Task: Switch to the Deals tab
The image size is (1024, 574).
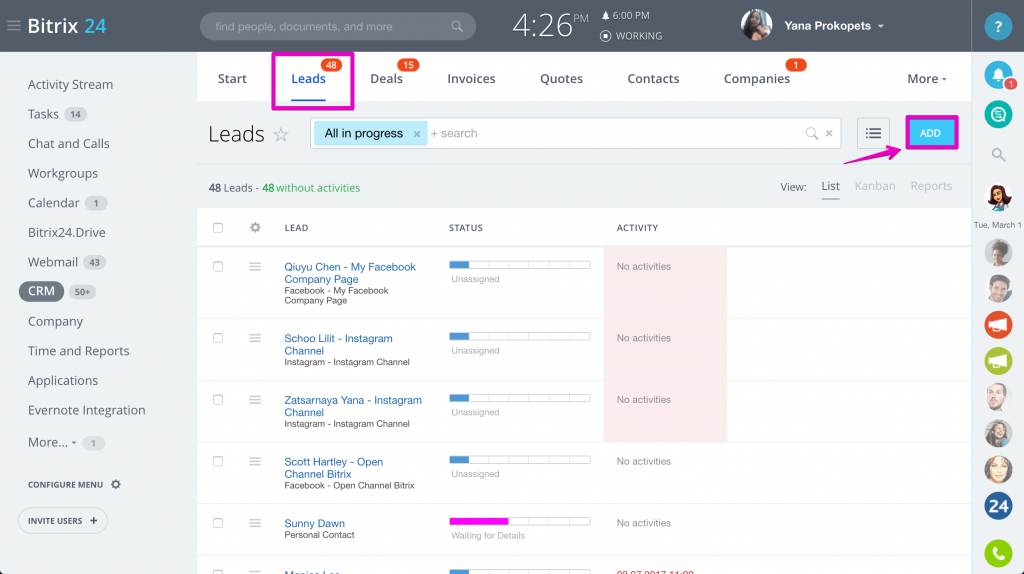Action: click(x=387, y=78)
